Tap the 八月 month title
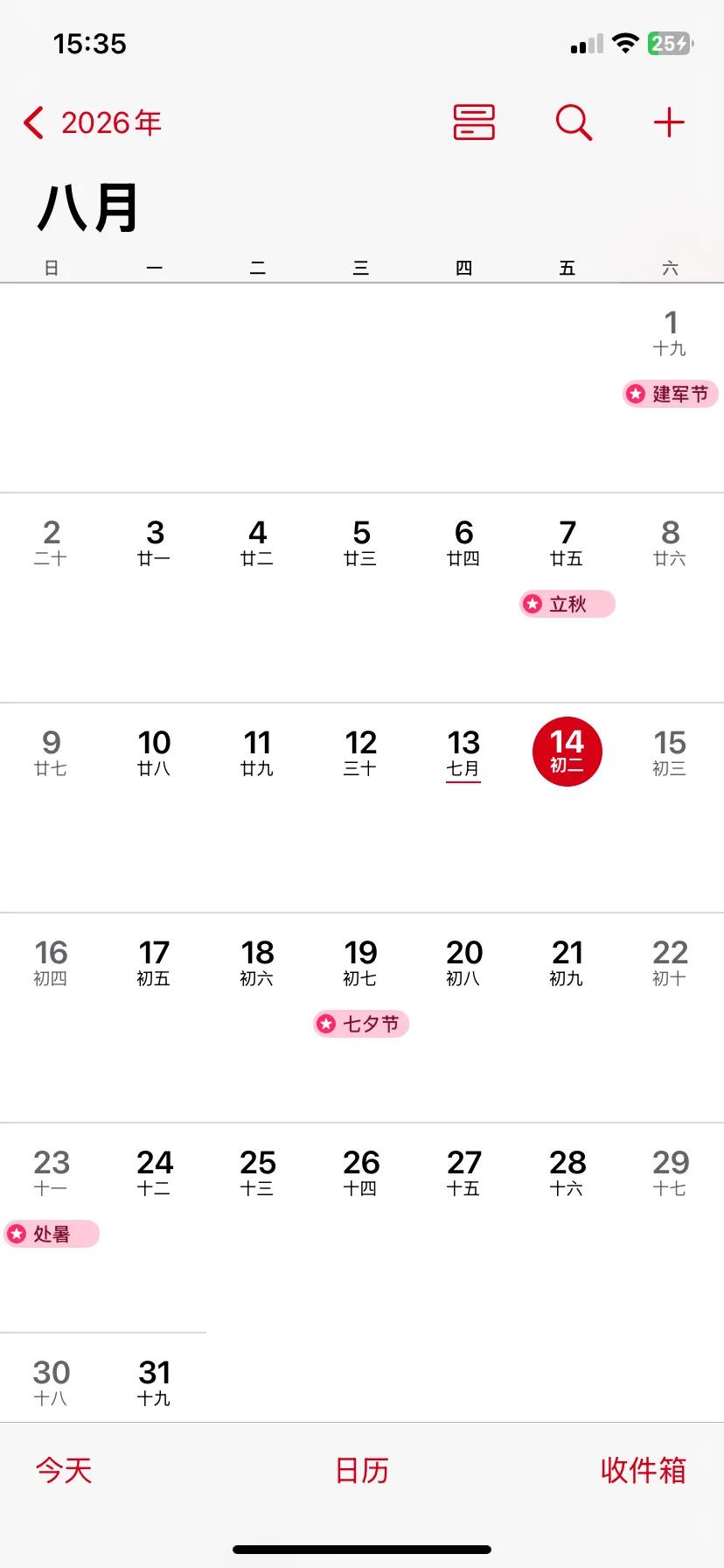Viewport: 724px width, 1568px height. coord(88,207)
